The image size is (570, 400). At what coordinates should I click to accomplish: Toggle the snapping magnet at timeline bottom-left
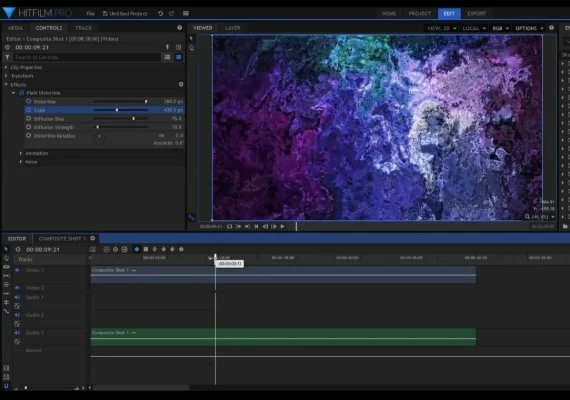click(x=6, y=386)
